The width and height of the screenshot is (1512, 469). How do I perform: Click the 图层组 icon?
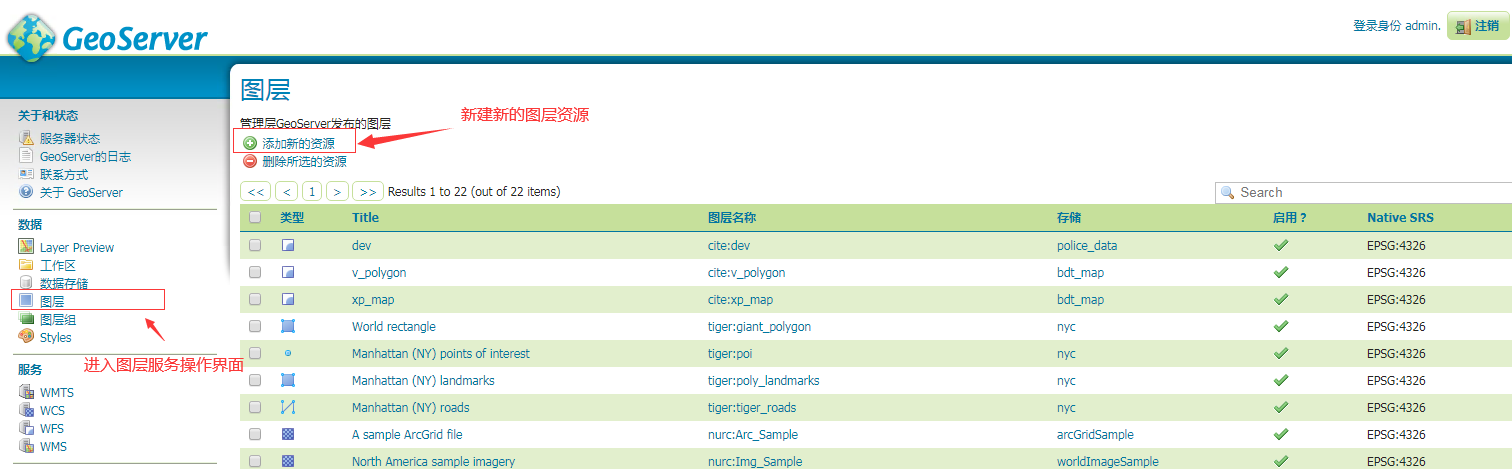click(27, 319)
